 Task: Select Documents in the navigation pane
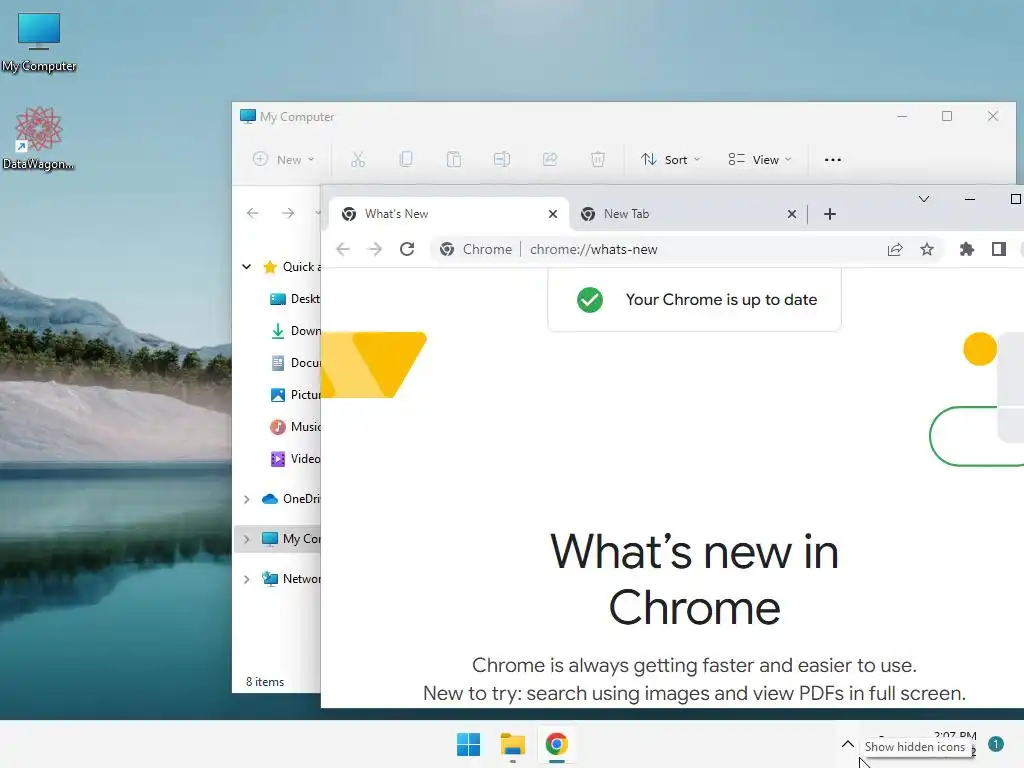pos(295,362)
